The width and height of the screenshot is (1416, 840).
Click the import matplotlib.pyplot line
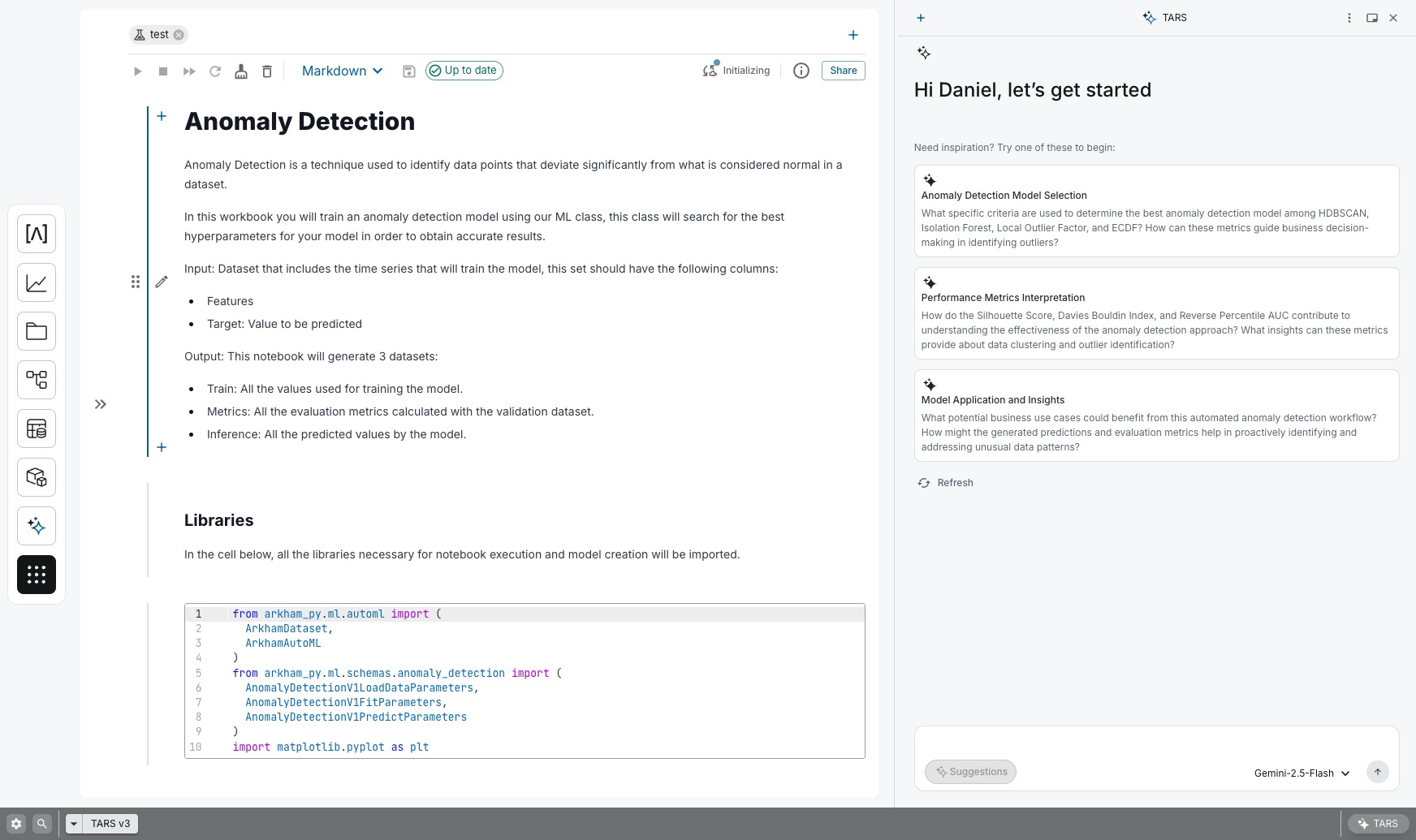coord(330,747)
